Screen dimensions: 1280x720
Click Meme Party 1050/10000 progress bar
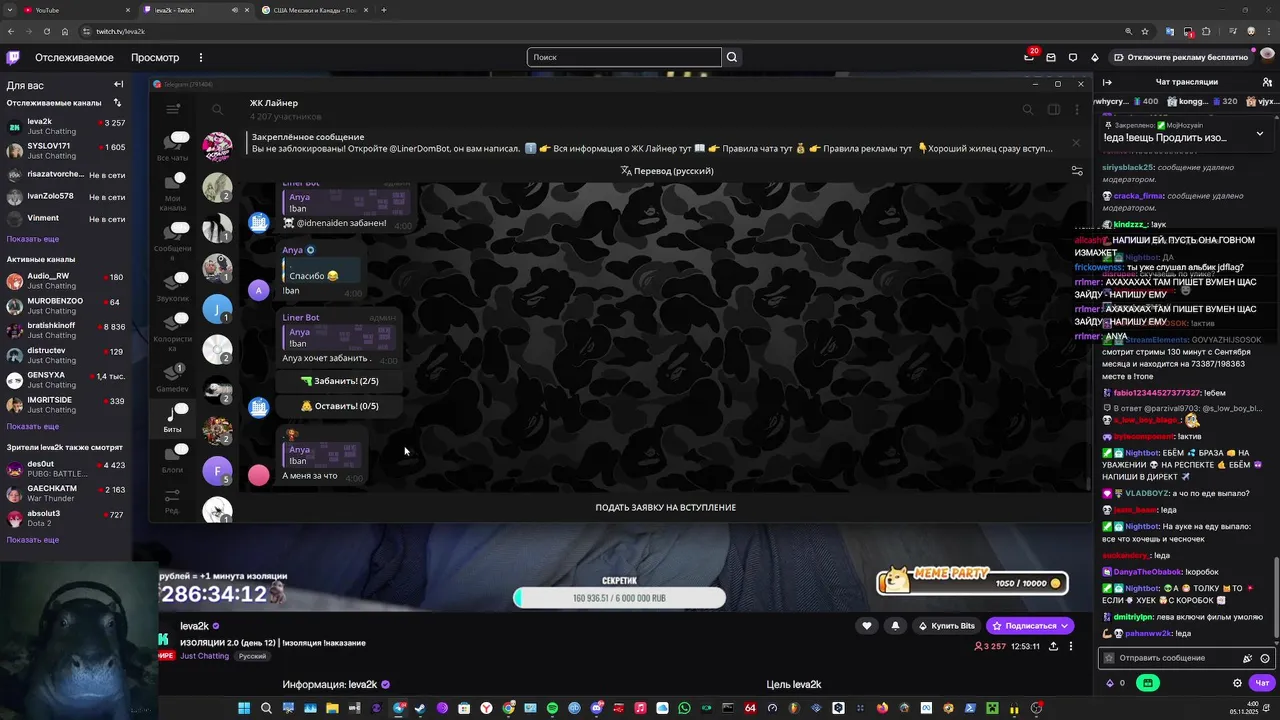972,582
